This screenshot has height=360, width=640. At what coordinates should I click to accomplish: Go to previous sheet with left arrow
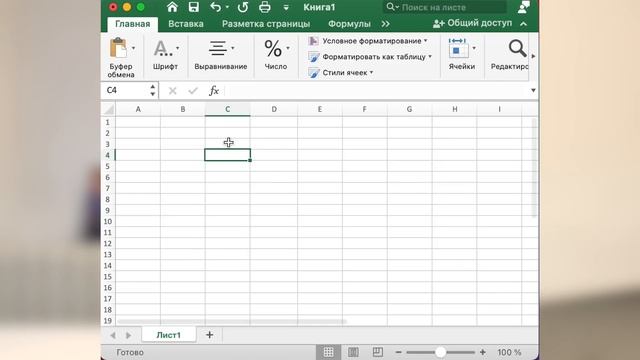coord(113,336)
